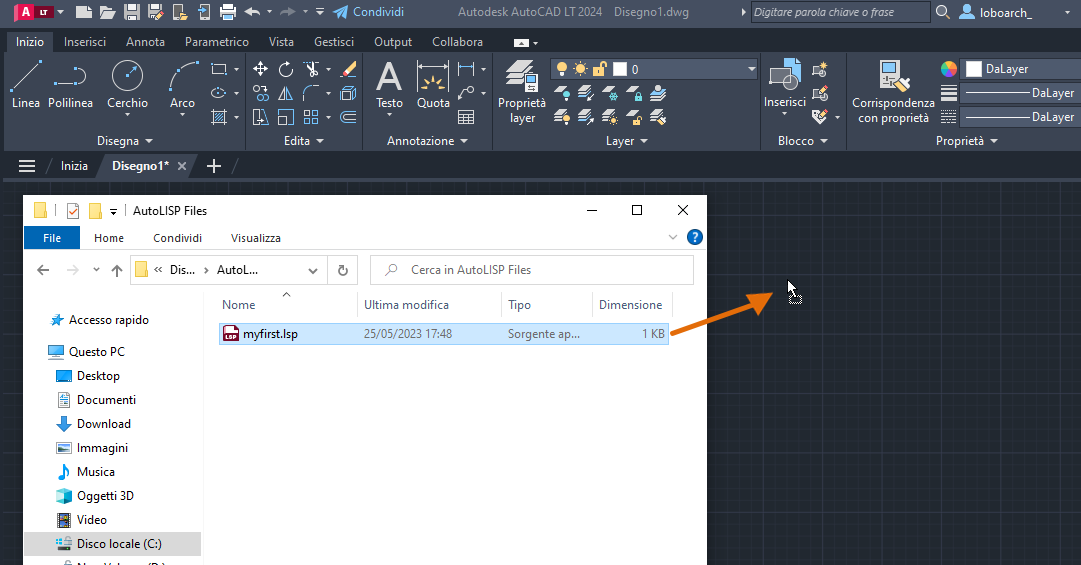Click the Fillet tool icon
Viewport: 1081px width, 565px height.
312,93
